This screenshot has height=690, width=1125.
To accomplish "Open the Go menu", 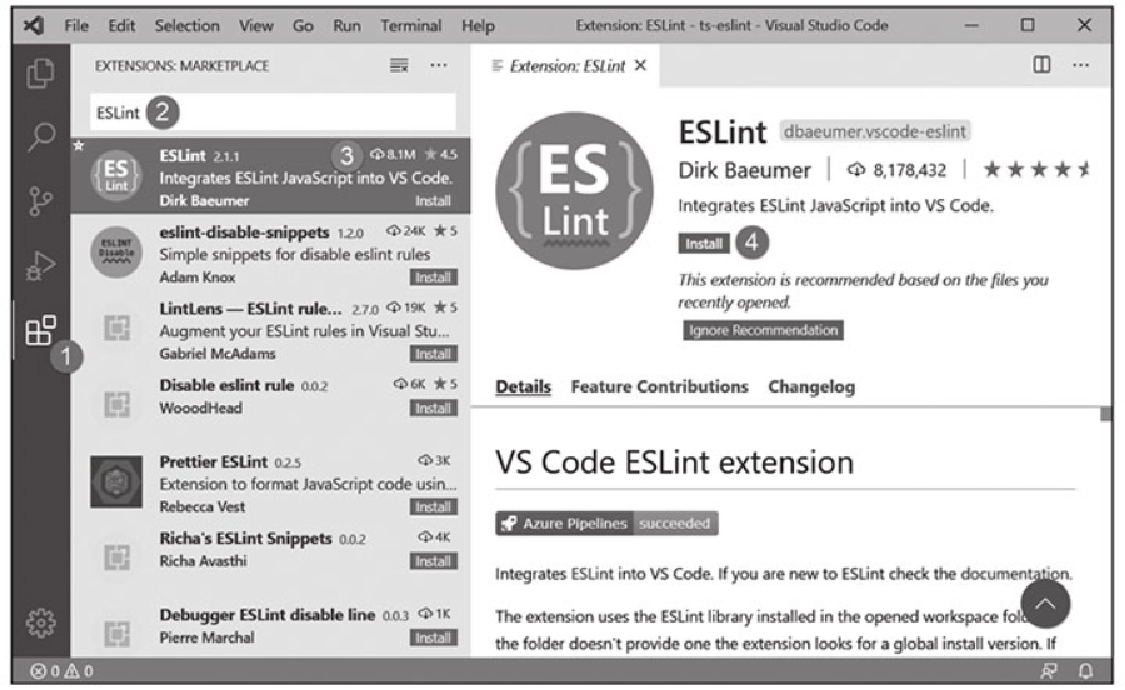I will pos(303,26).
